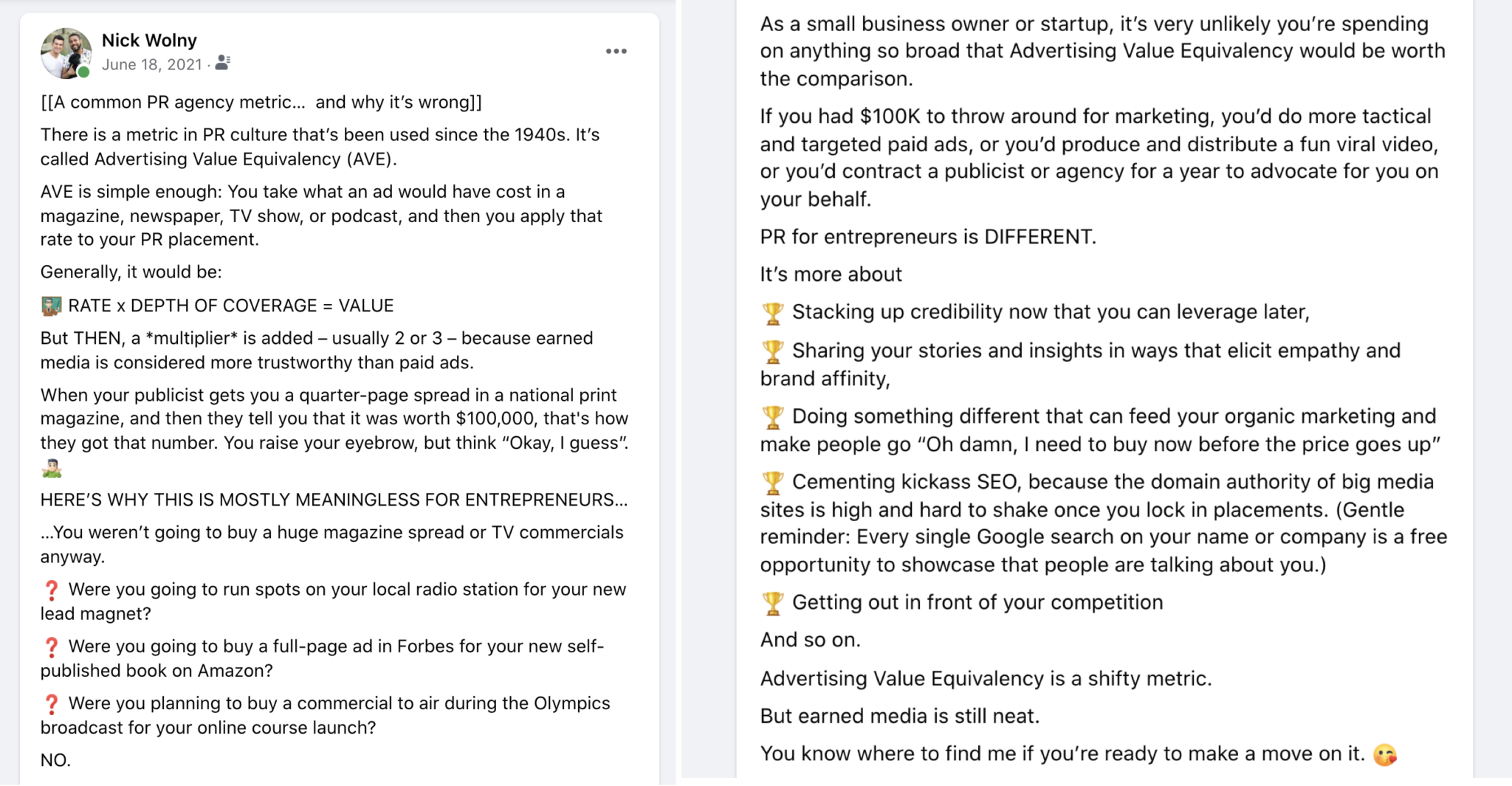The width and height of the screenshot is (1512, 786).
Task: Click trophy icon beside 'Cementing kickass SEO'
Action: 772,483
